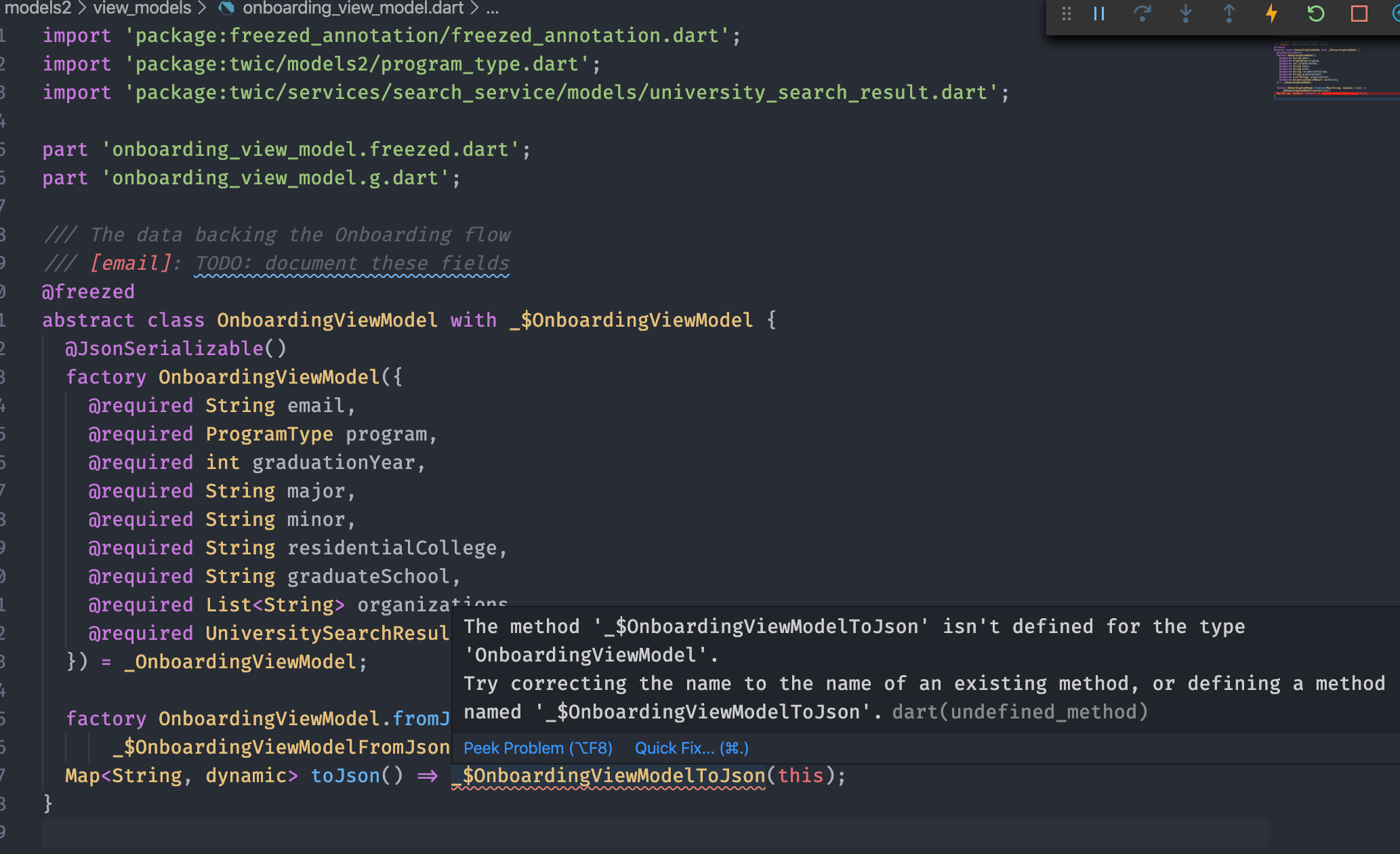
Task: Click the program_type.dart import string
Action: [357, 64]
